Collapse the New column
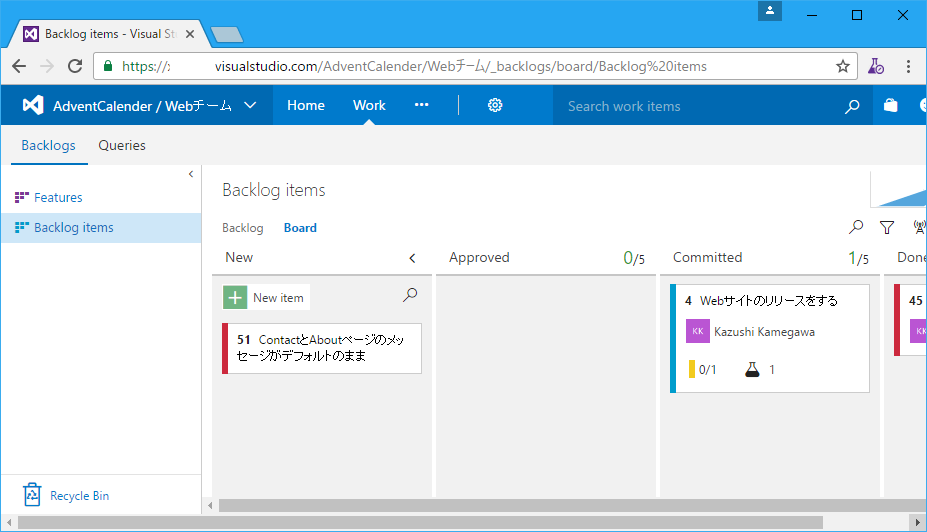Screen dimensions: 927x532 412,258
